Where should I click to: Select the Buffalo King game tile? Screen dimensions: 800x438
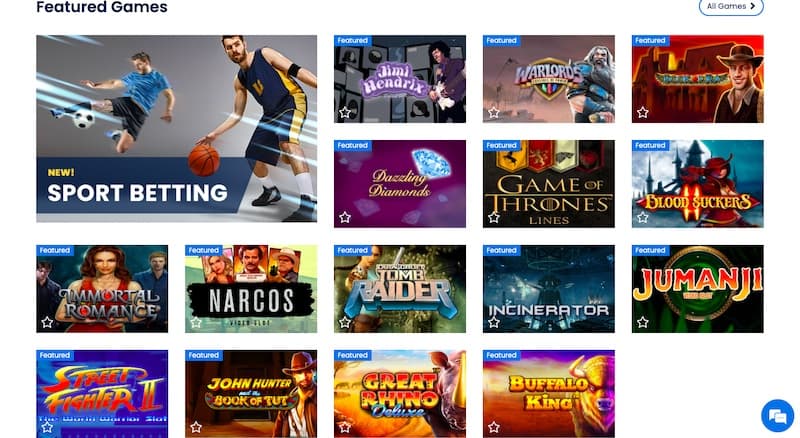(x=549, y=394)
